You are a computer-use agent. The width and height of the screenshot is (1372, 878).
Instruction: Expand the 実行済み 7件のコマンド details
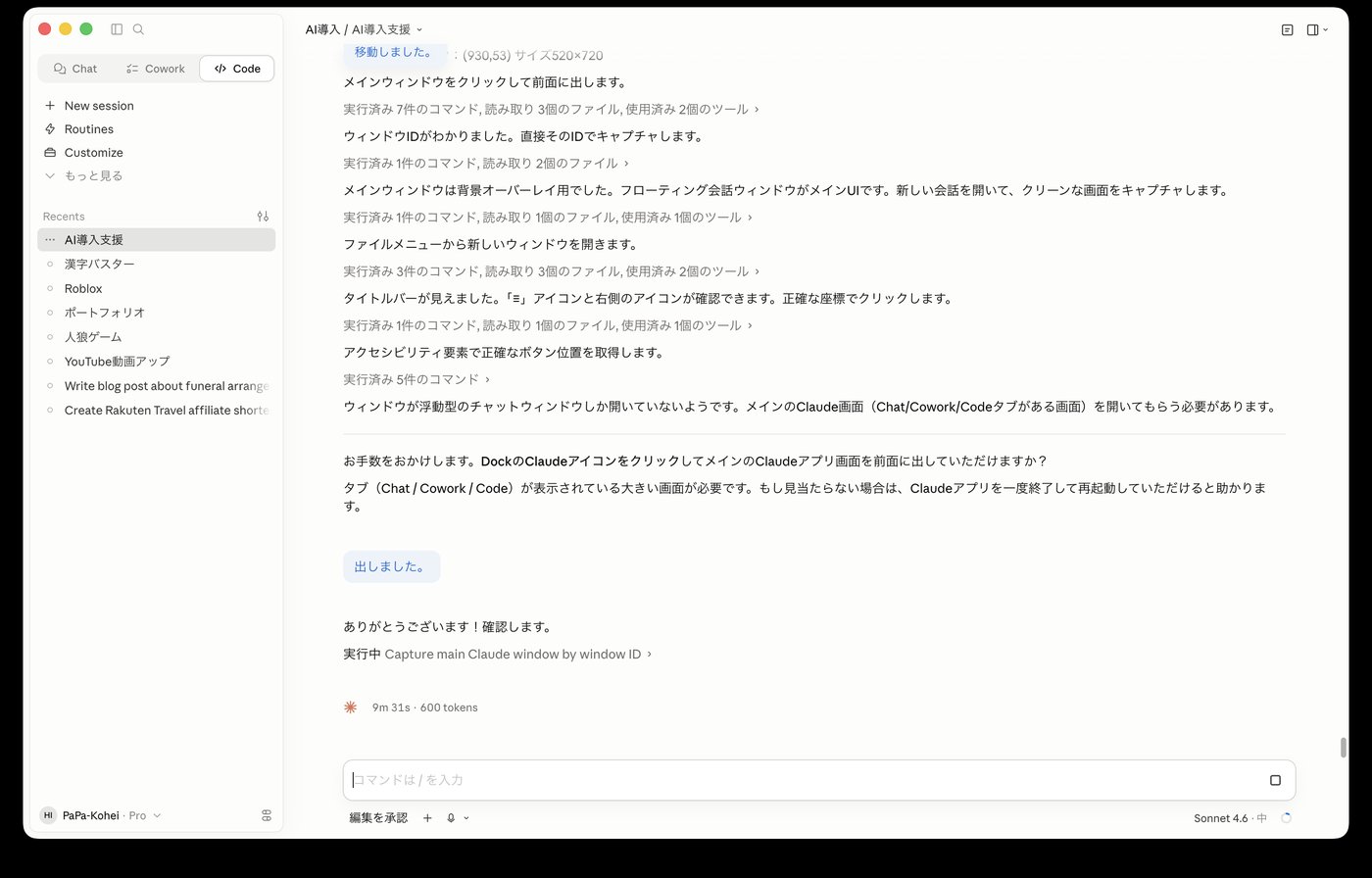551,110
